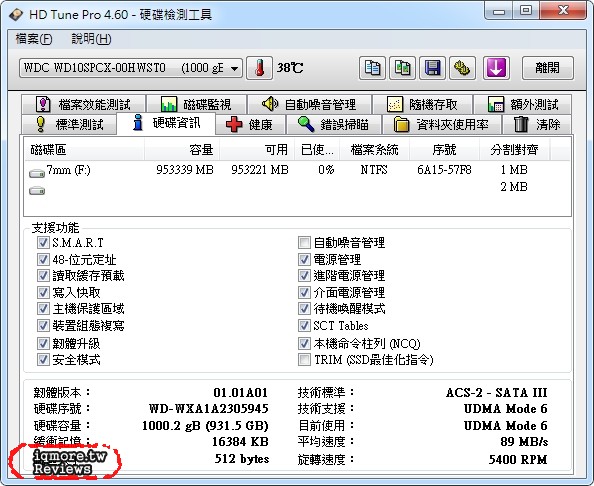Open options with the gears icon

(462, 68)
